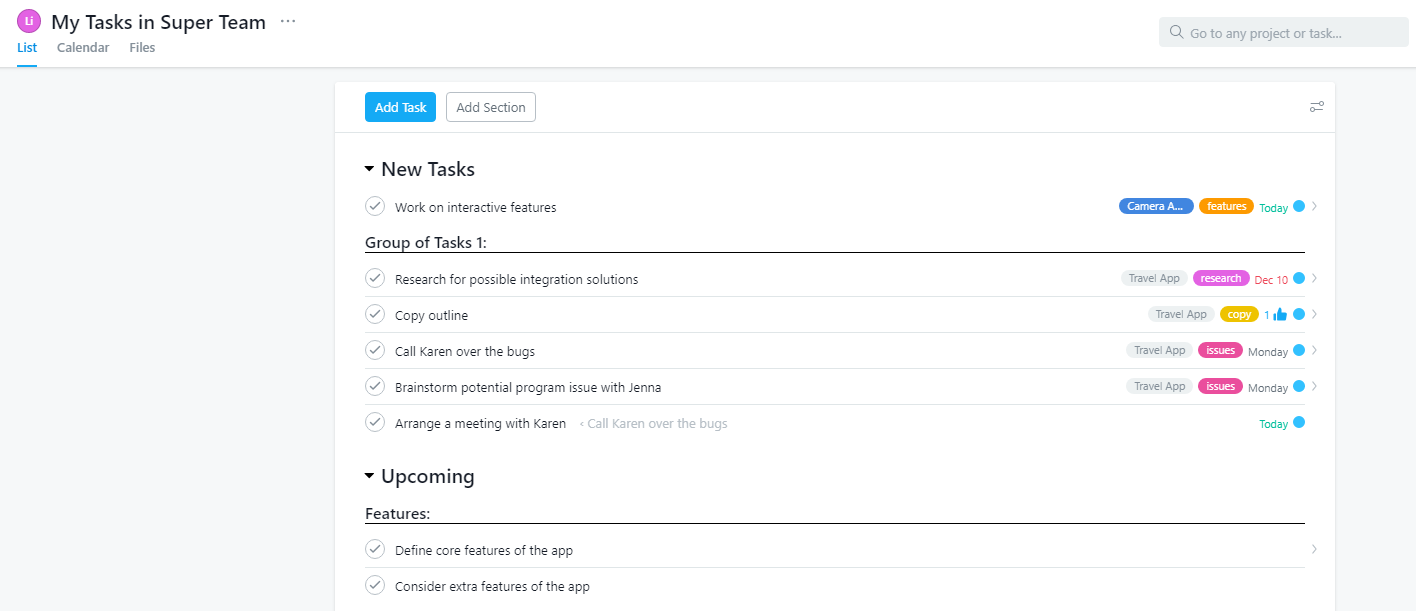
Task: Click blue dot on Research for possible integration row
Action: (1299, 278)
